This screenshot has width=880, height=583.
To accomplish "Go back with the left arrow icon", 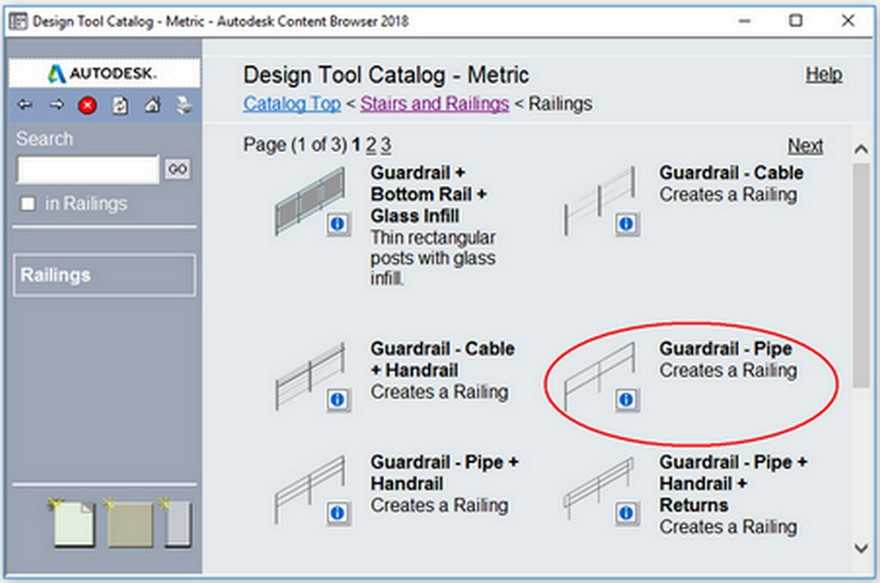I will [25, 105].
